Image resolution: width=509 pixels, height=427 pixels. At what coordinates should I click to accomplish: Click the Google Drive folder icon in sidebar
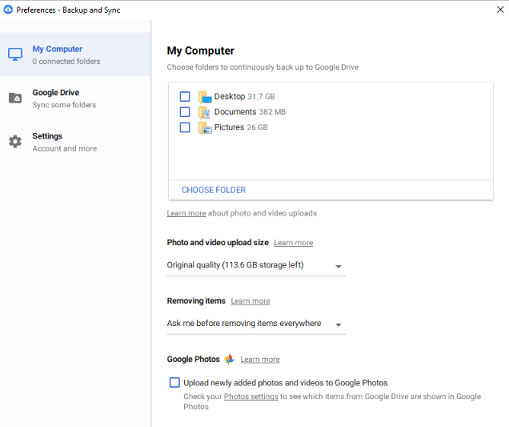pyautogui.click(x=15, y=98)
